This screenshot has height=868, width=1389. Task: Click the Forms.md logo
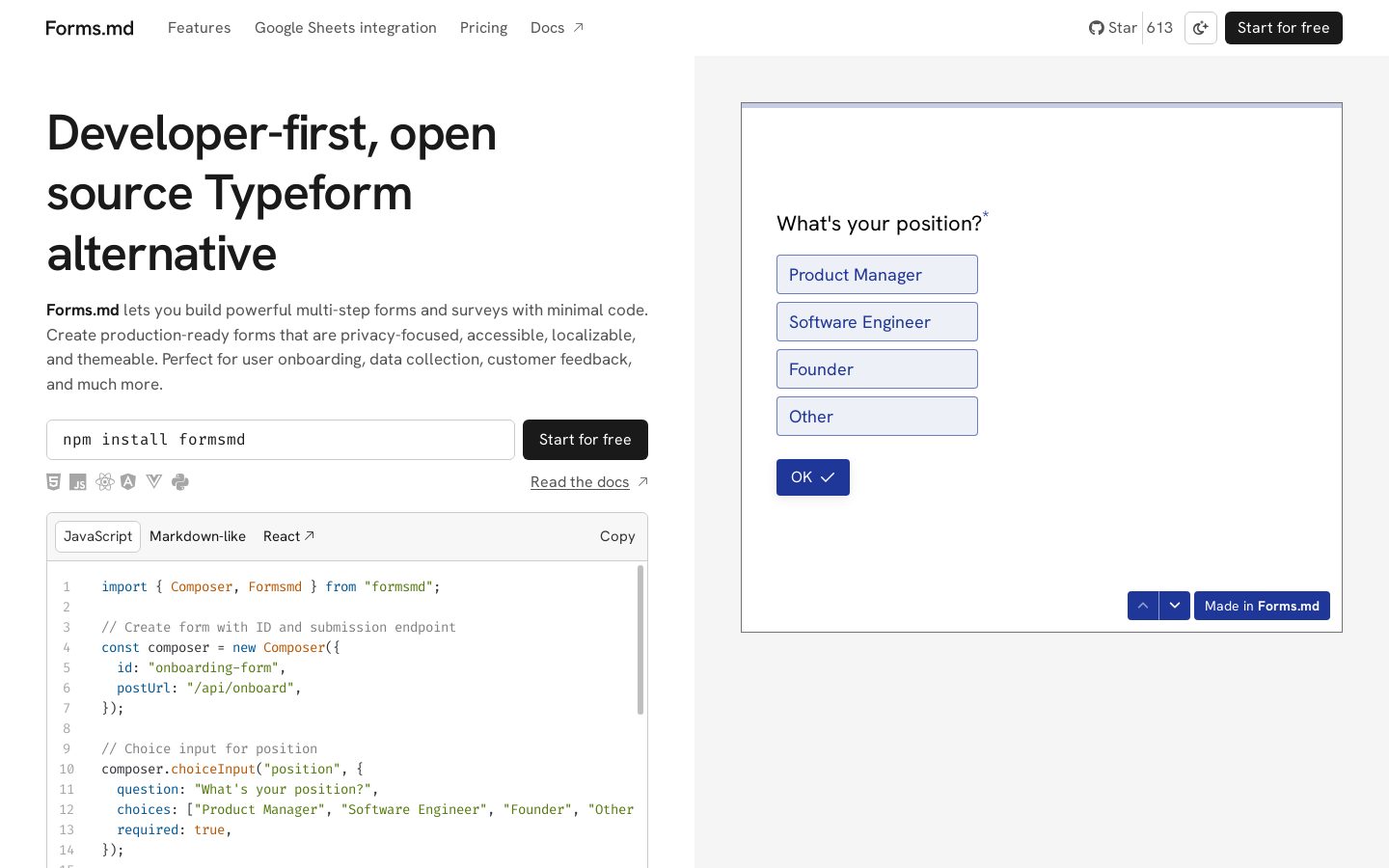point(90,28)
